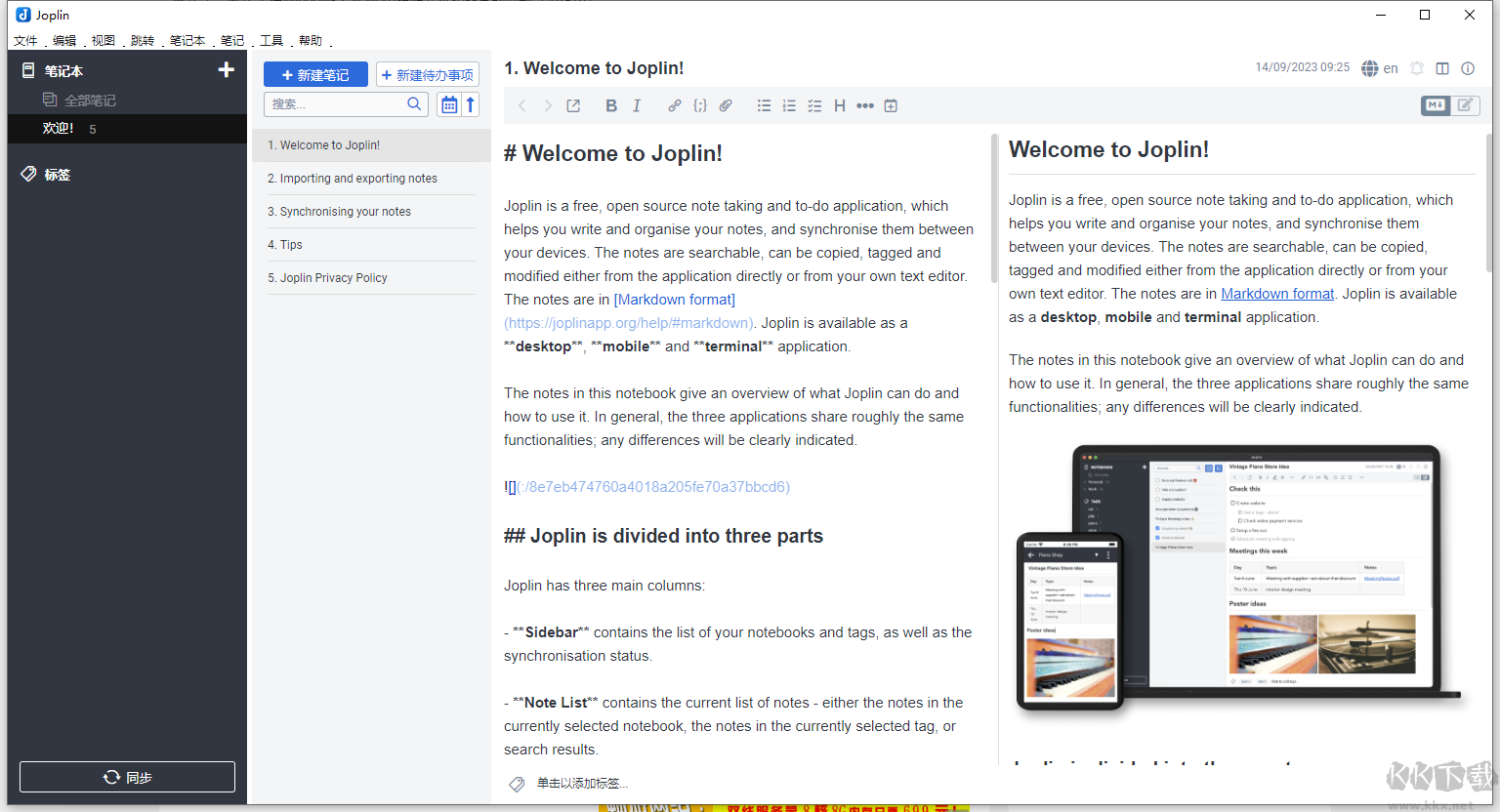Insert a hyperlink using the link icon
Viewport: 1500px width, 812px height.
[x=675, y=105]
